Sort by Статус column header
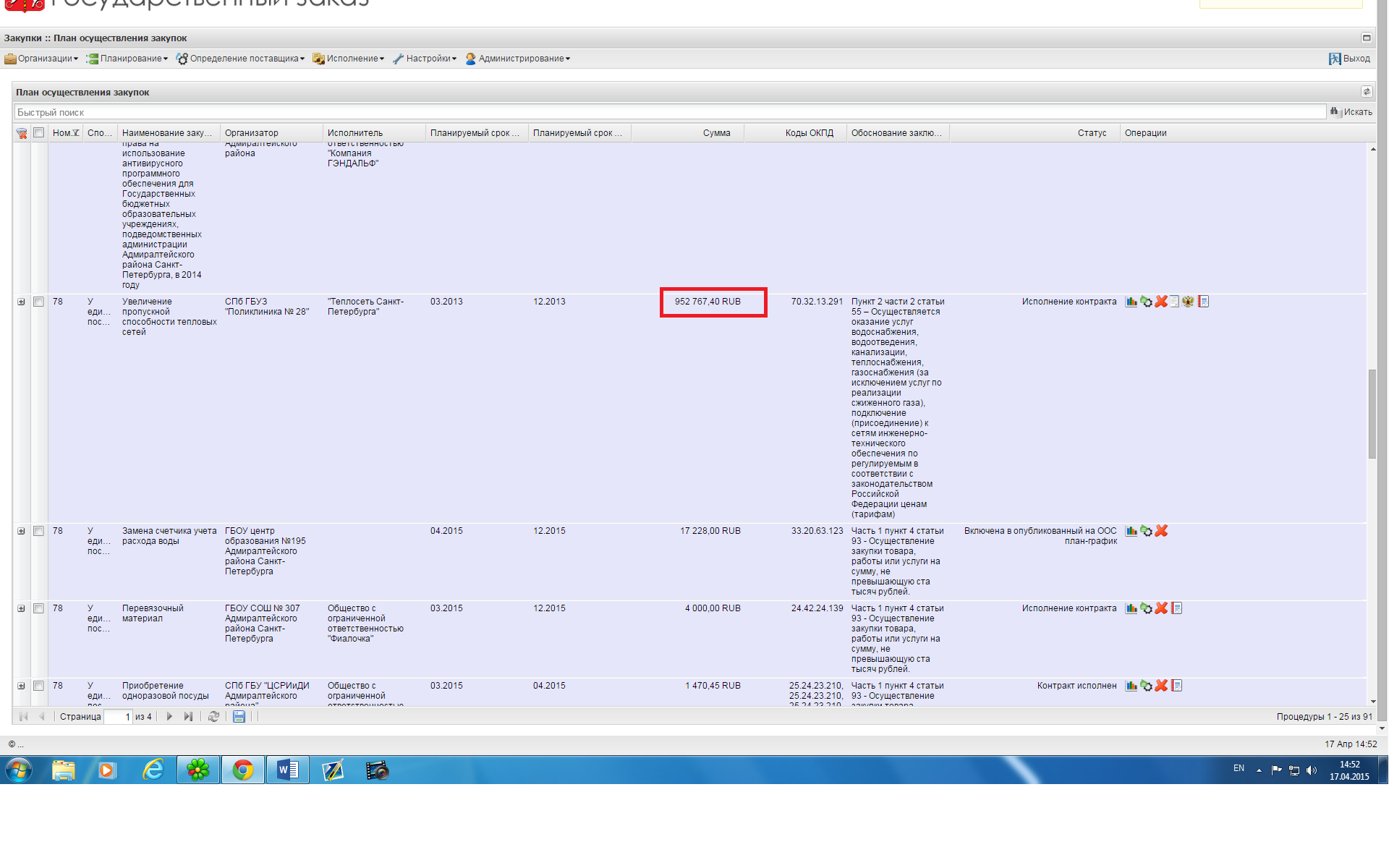This screenshot has width=1389, height=868. coord(1035,133)
